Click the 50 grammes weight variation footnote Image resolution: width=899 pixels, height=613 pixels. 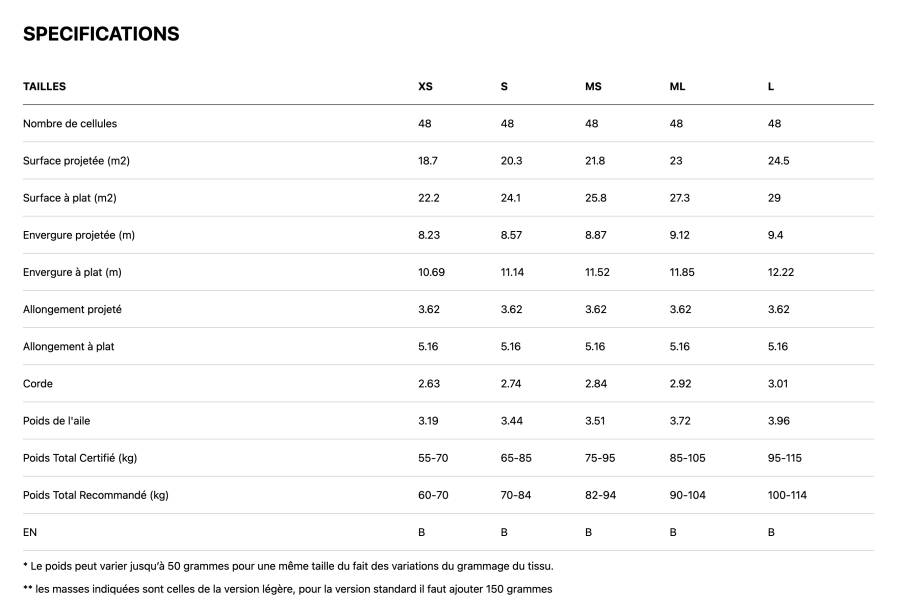(288, 566)
